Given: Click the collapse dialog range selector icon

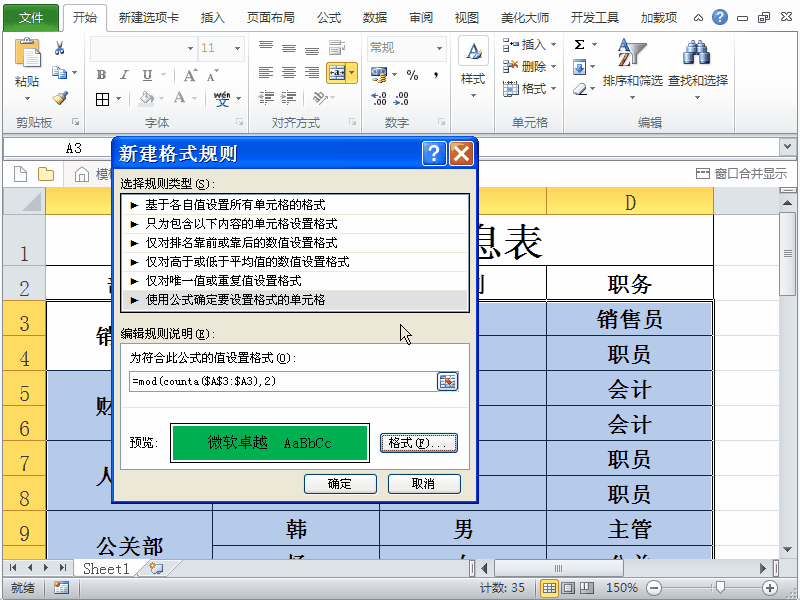Looking at the screenshot, I should [x=447, y=381].
